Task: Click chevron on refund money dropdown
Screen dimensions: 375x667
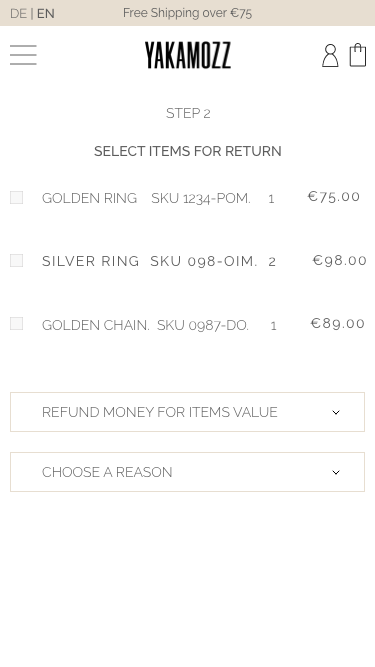Action: [x=336, y=412]
